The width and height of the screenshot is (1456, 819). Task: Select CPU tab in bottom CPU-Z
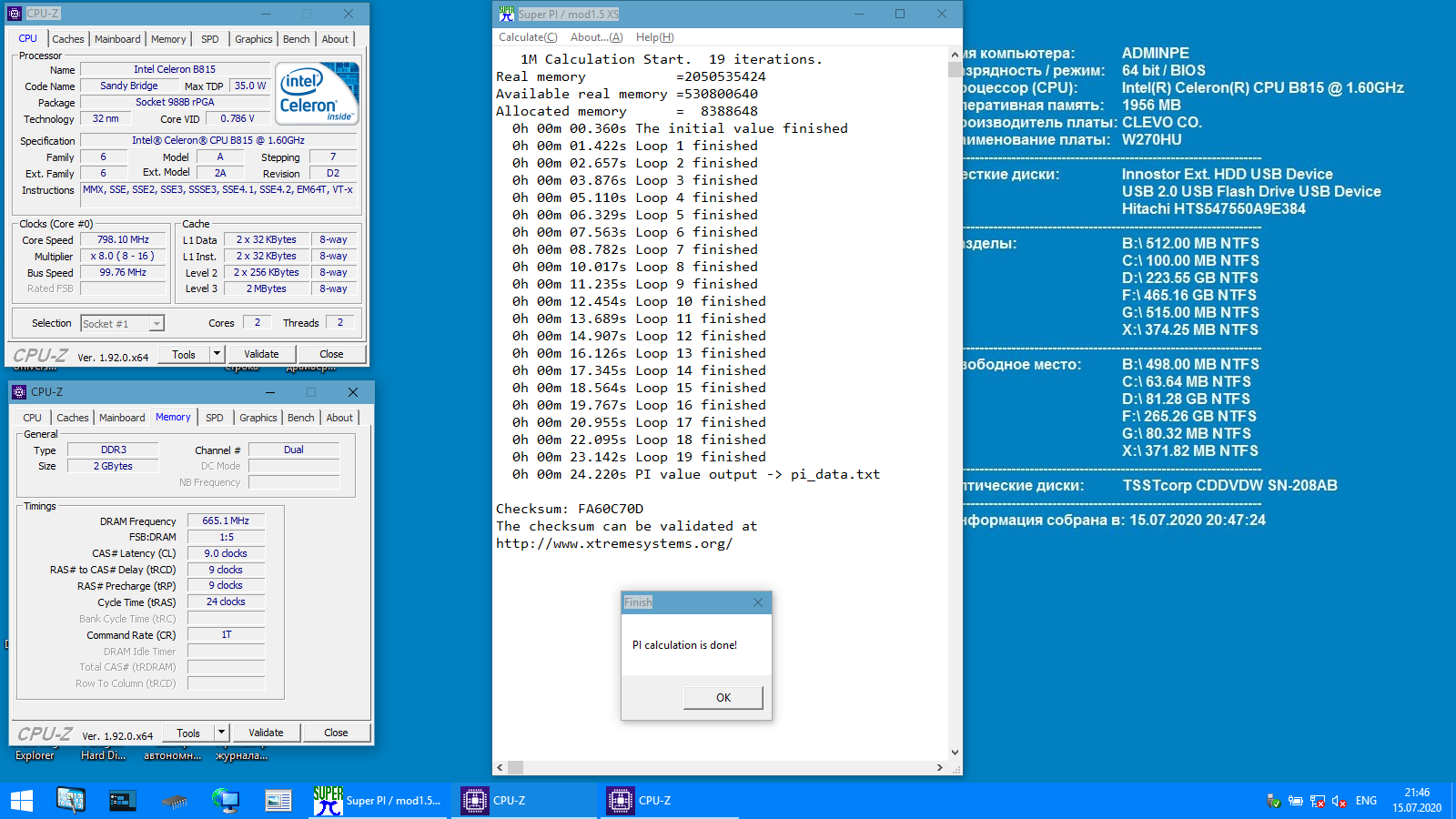tap(33, 418)
